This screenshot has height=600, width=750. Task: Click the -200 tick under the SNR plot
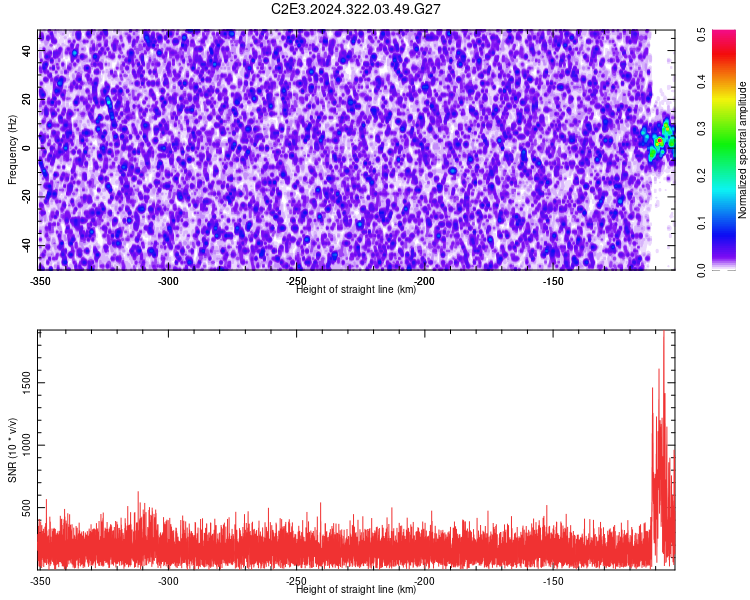coord(425,581)
